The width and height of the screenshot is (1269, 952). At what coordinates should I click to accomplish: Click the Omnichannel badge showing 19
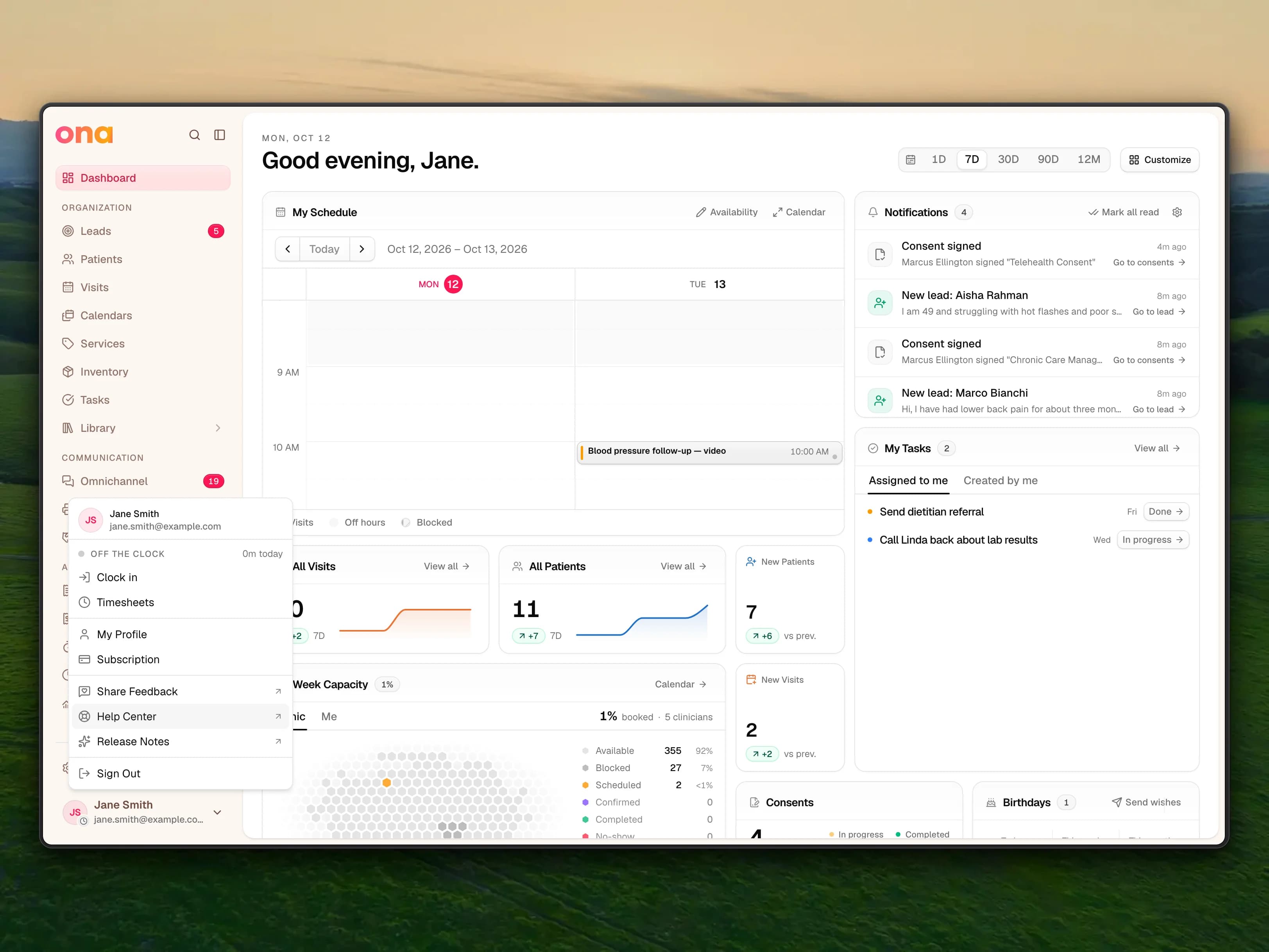[x=213, y=481]
